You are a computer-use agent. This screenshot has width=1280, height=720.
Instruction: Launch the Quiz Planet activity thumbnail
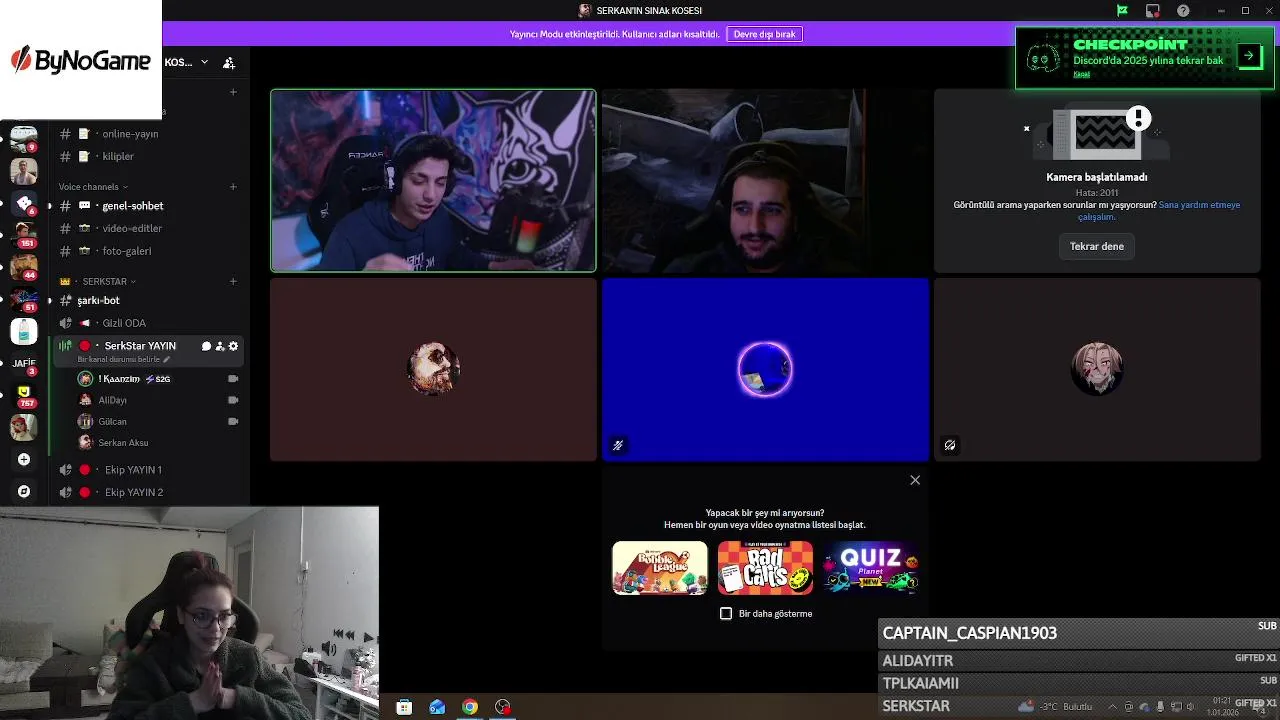coord(871,568)
